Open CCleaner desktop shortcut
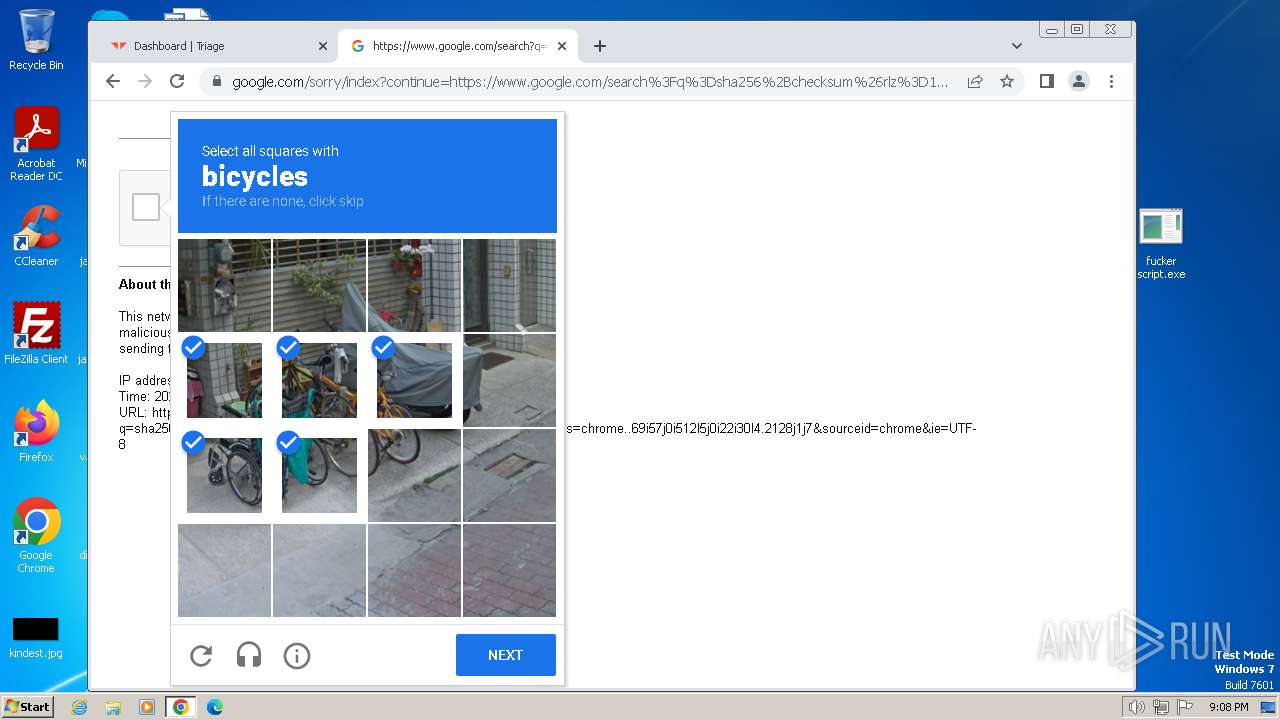Viewport: 1280px width, 720px height. tap(36, 236)
